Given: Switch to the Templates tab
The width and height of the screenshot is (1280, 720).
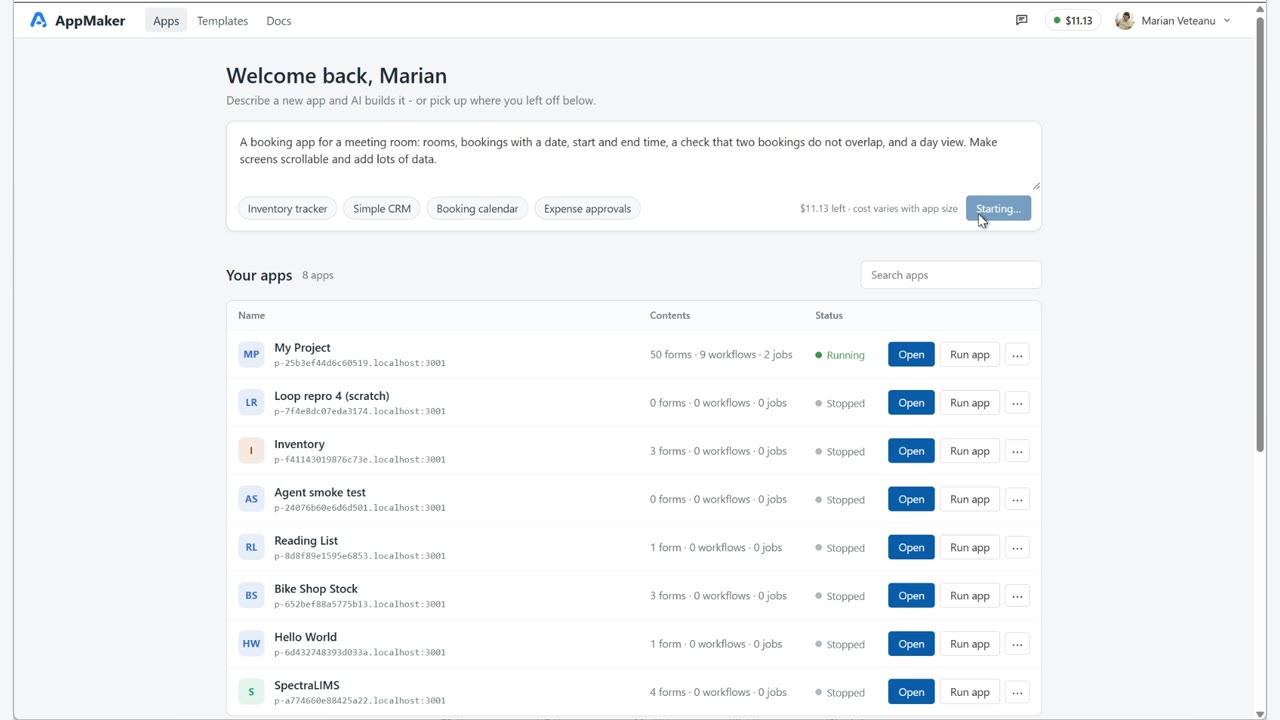Looking at the screenshot, I should pyautogui.click(x=222, y=20).
